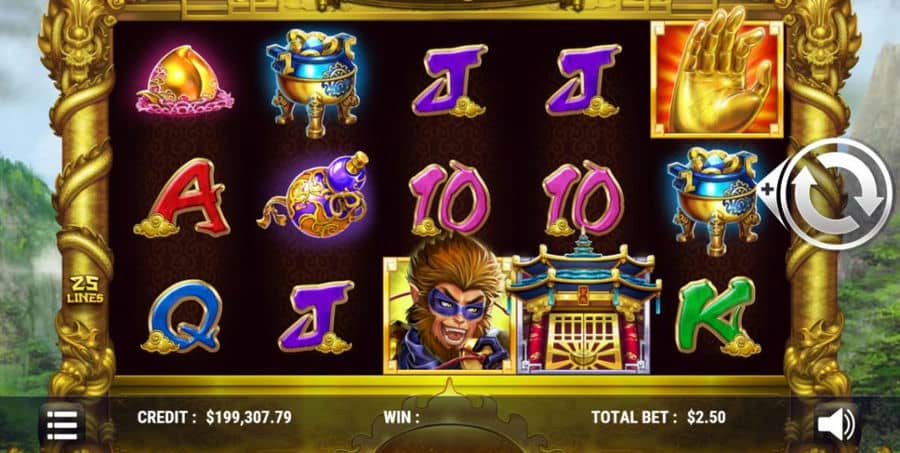This screenshot has height=453, width=900.
Task: Tap the blue Q symbol
Action: pos(183,316)
